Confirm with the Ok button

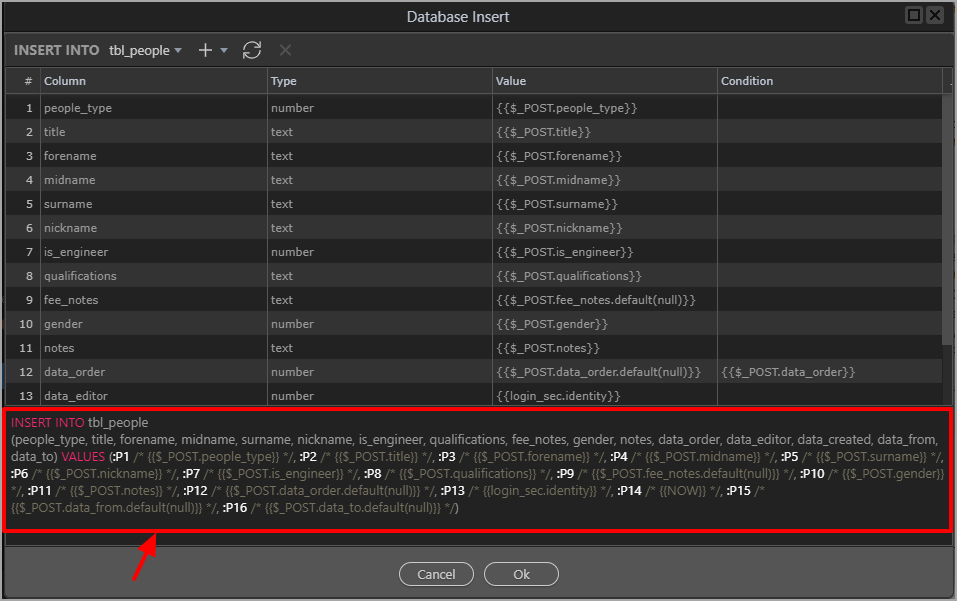point(521,574)
